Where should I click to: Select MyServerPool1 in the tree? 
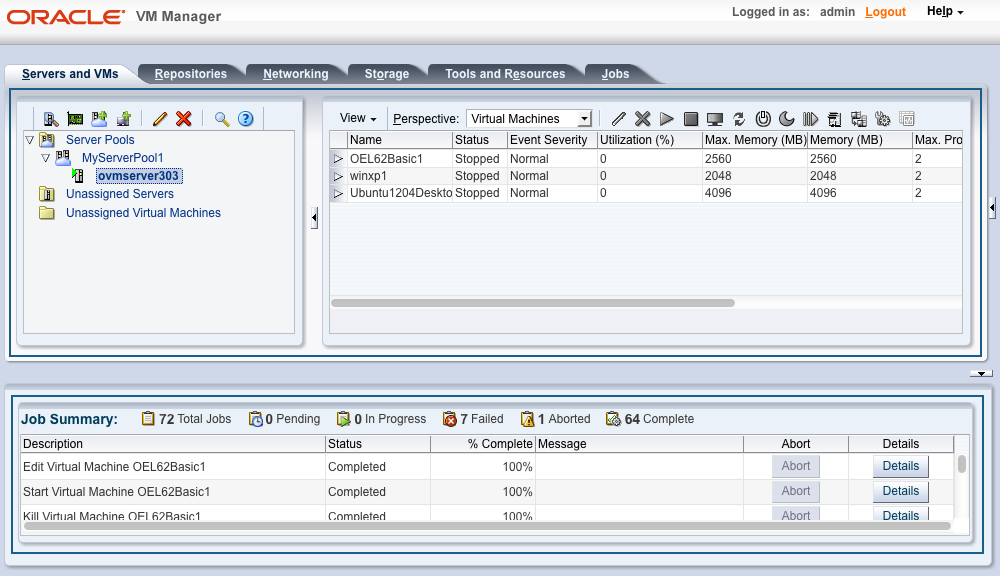coord(122,158)
